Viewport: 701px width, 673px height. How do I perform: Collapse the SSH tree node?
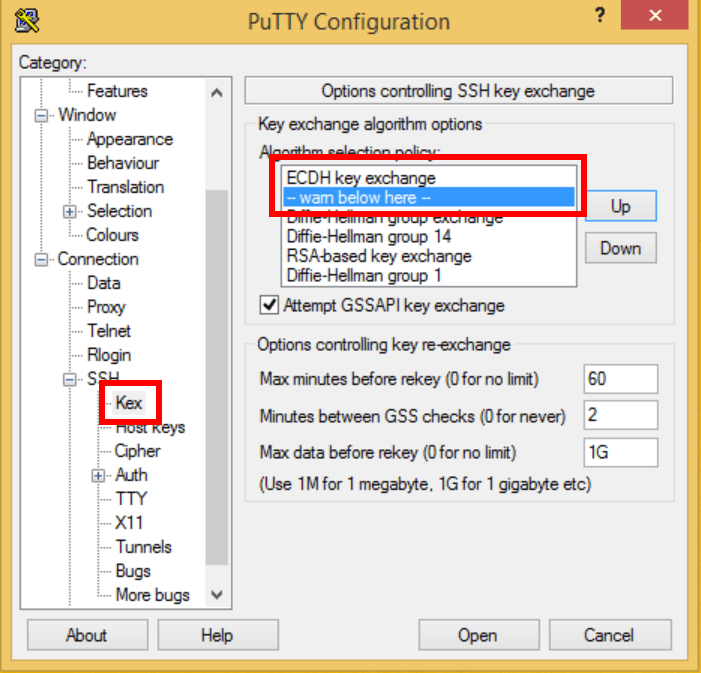tap(69, 380)
